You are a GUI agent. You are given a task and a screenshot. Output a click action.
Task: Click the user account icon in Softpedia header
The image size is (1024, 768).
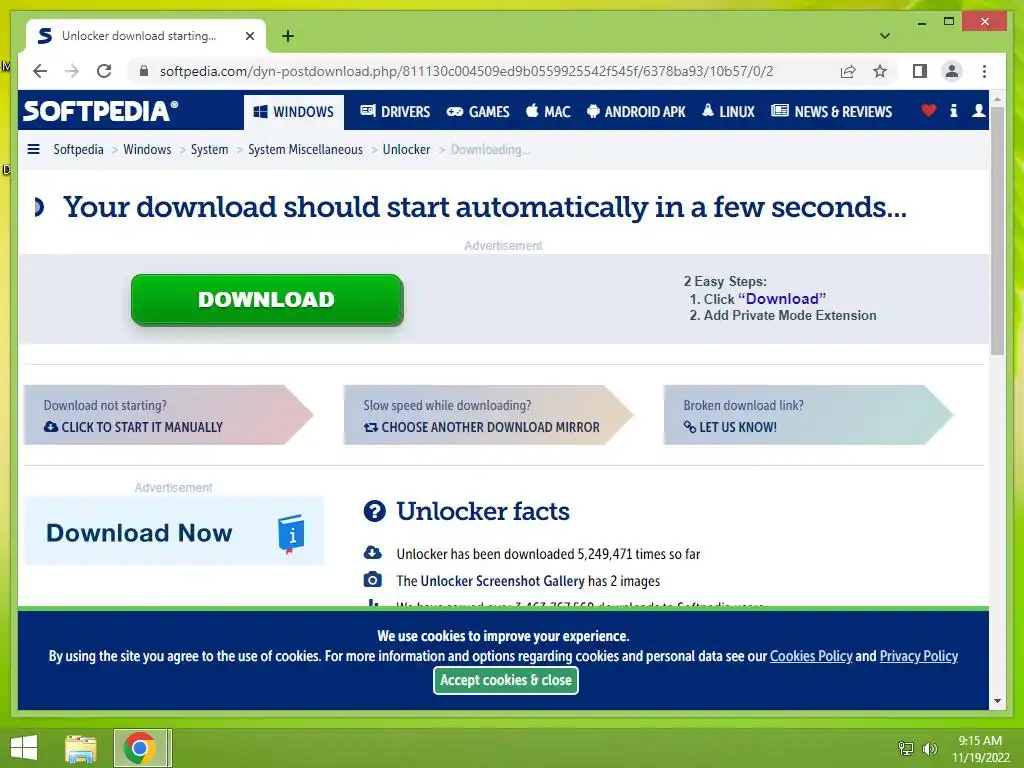pos(978,110)
